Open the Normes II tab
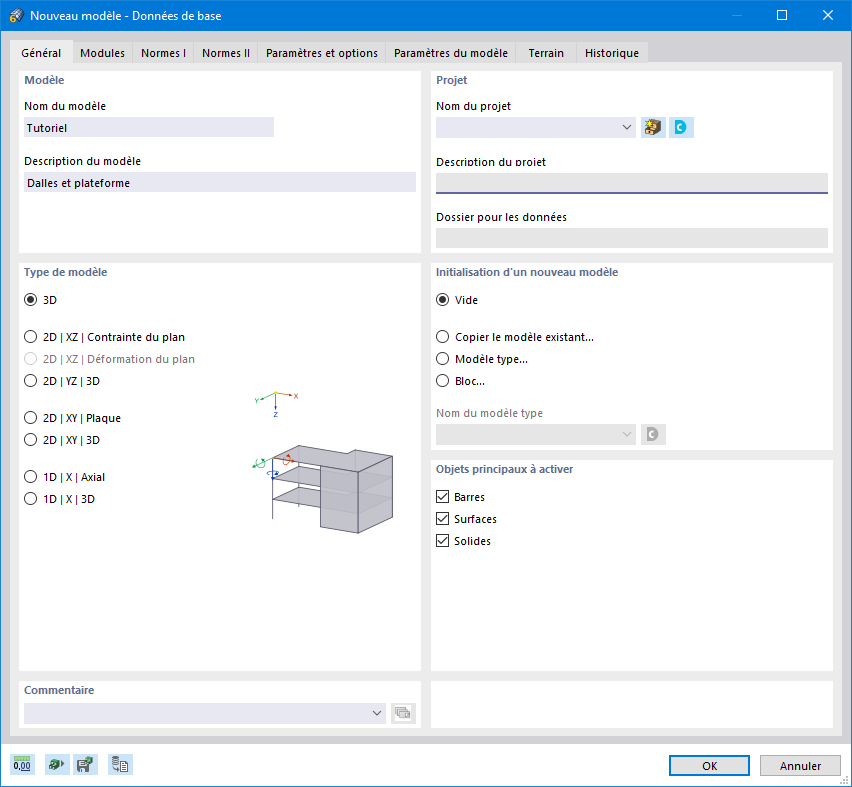This screenshot has width=852, height=787. click(225, 53)
